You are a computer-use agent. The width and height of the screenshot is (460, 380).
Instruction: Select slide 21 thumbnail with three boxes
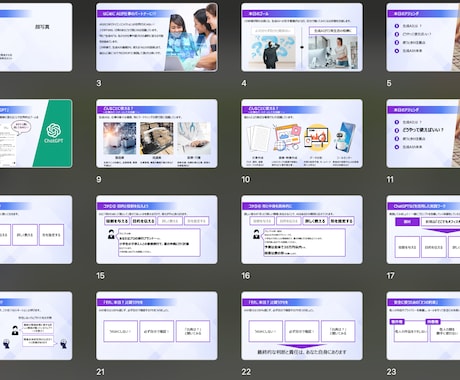click(157, 326)
